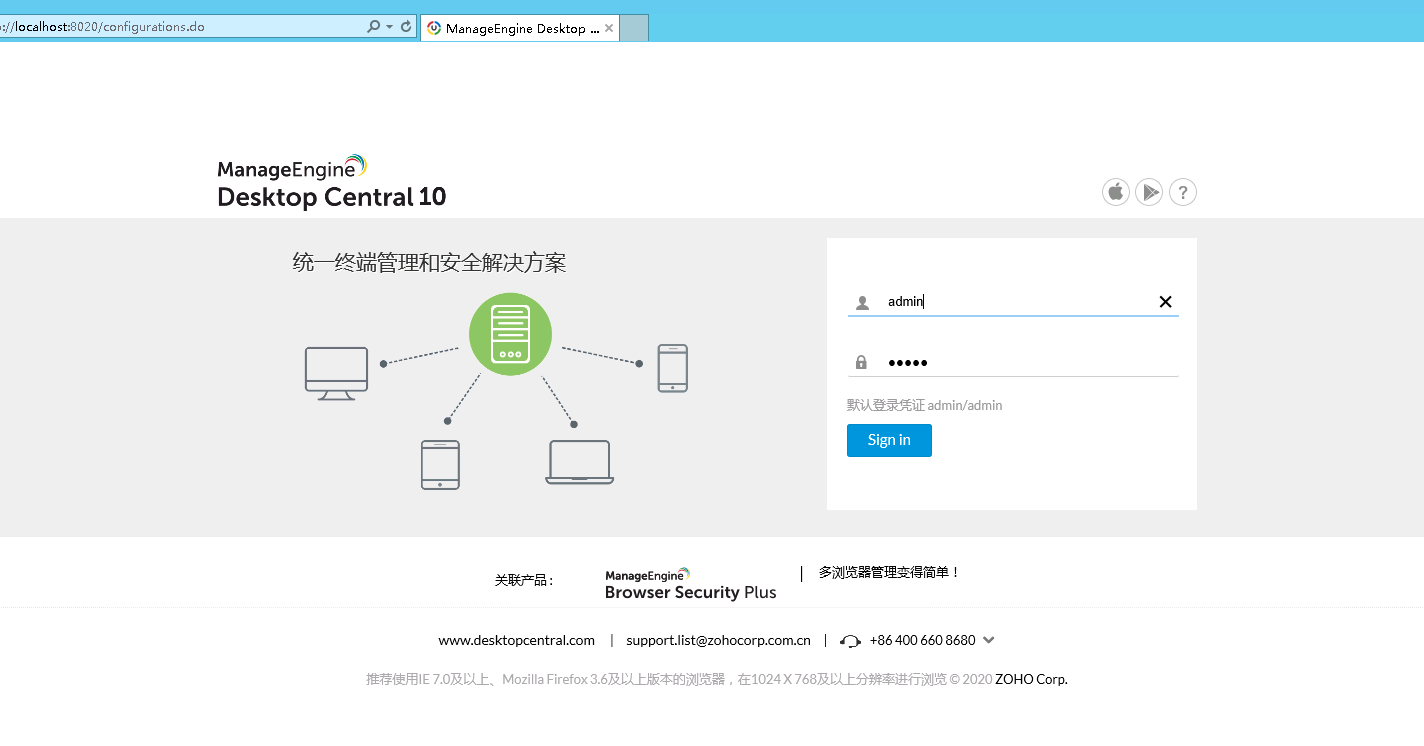This screenshot has width=1424, height=746.
Task: Click the 关联产品 label
Action: point(524,580)
